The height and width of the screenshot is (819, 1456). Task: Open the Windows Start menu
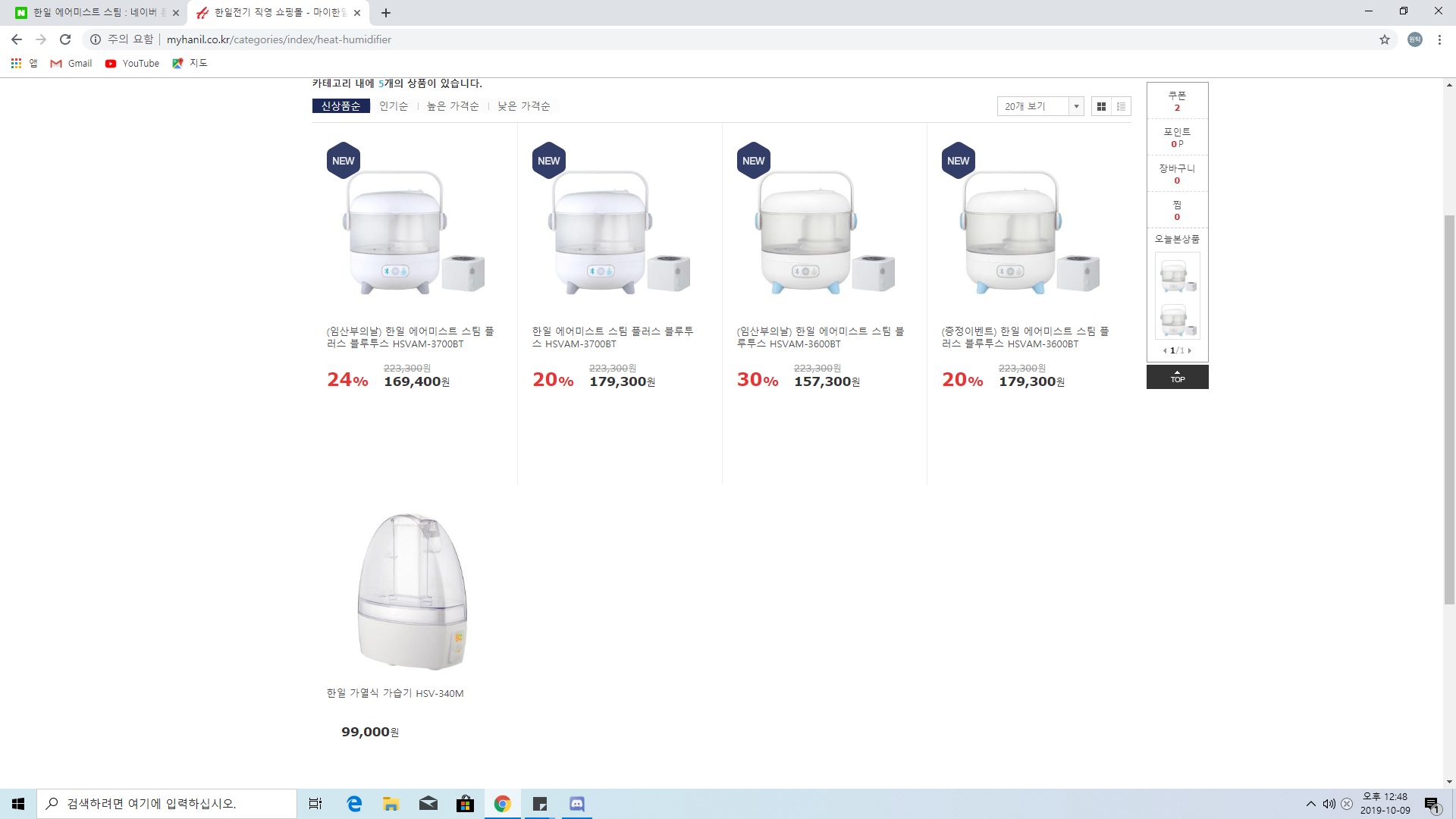[18, 804]
